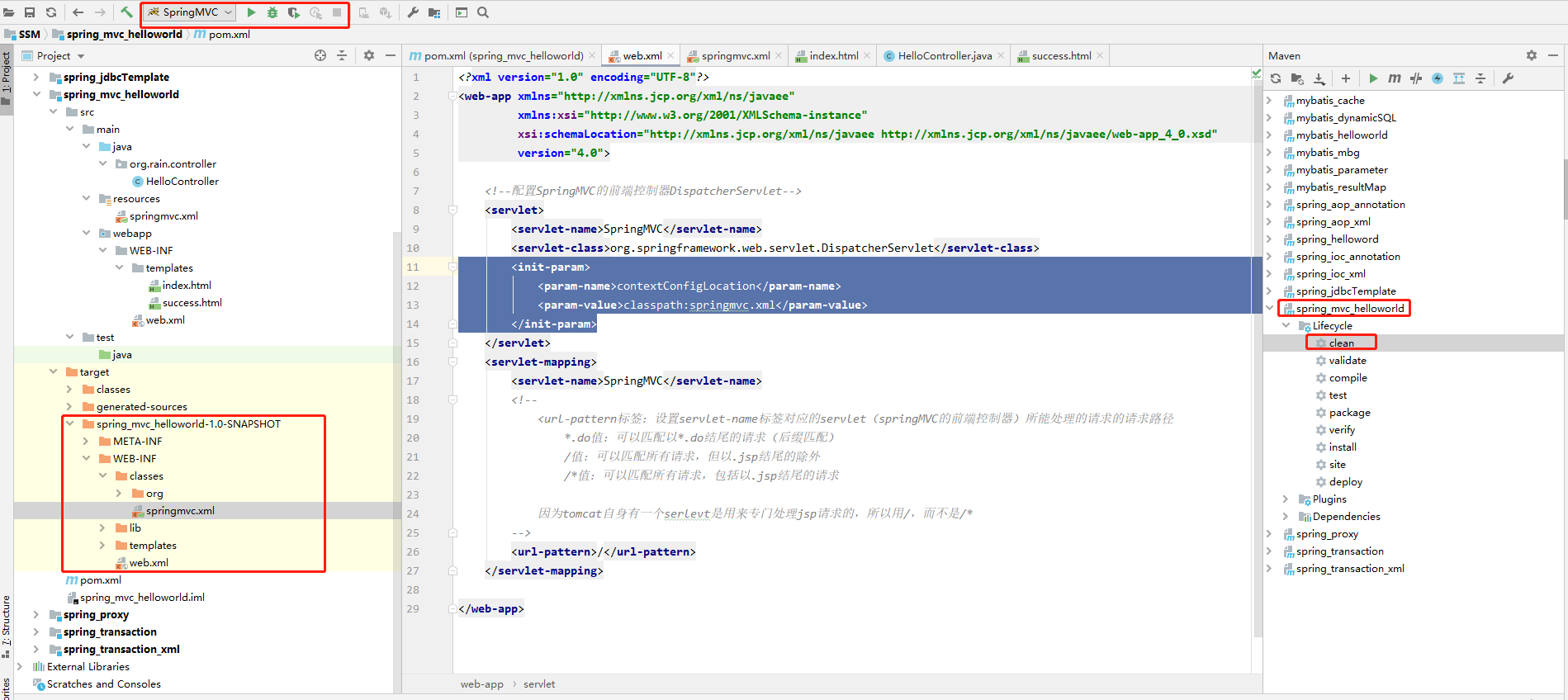Open Maven settings wrench icon
Viewport: 1568px width, 700px height.
(1508, 78)
